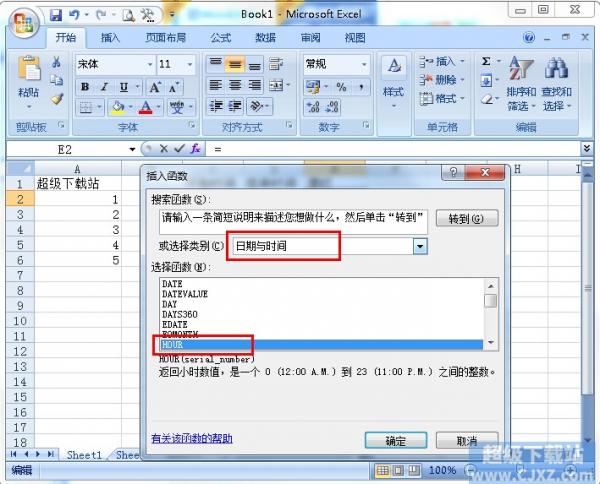Select the HOUR function in list
Image resolution: width=600 pixels, height=484 pixels.
(x=321, y=345)
